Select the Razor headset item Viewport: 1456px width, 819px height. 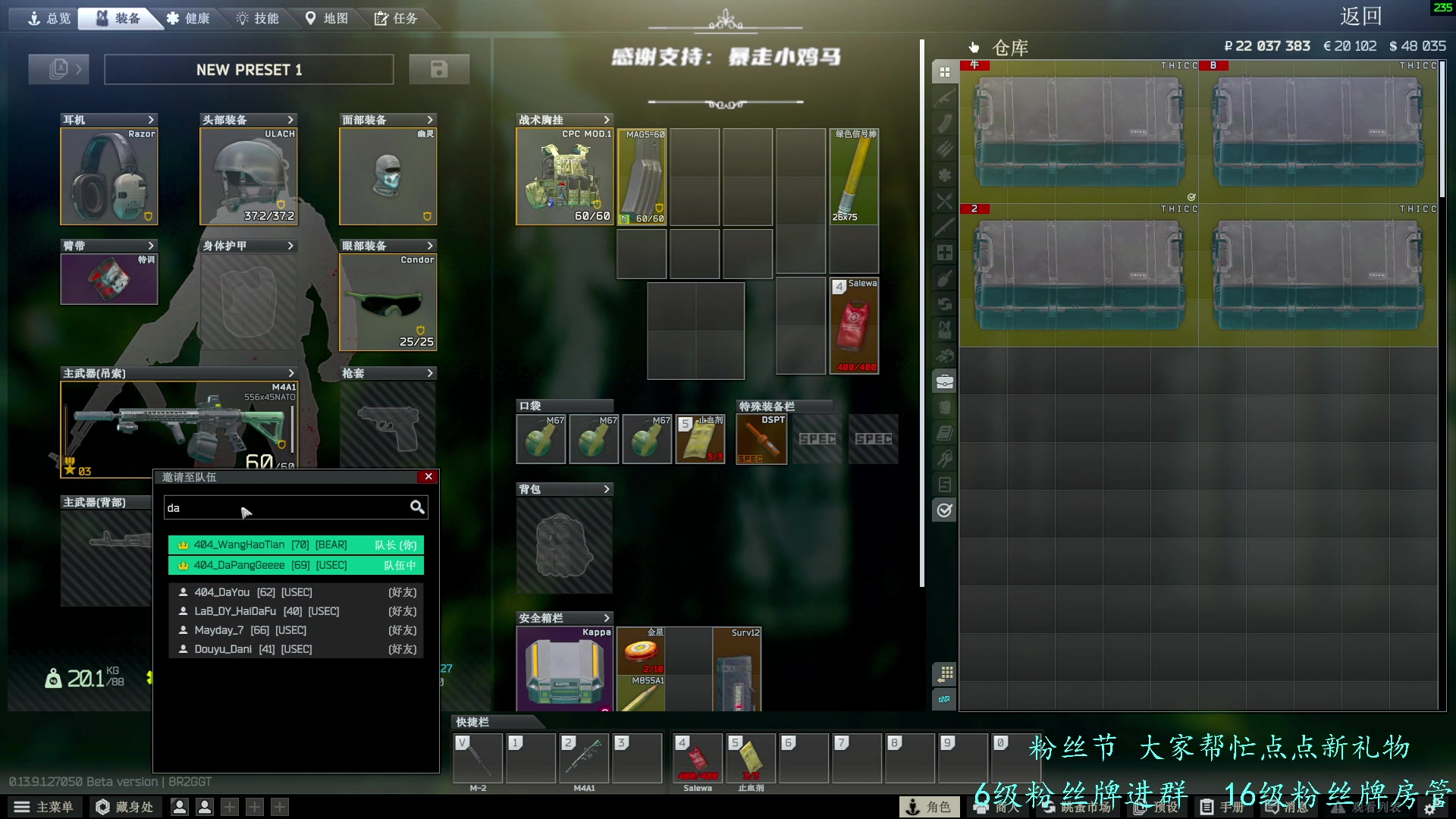pyautogui.click(x=109, y=176)
